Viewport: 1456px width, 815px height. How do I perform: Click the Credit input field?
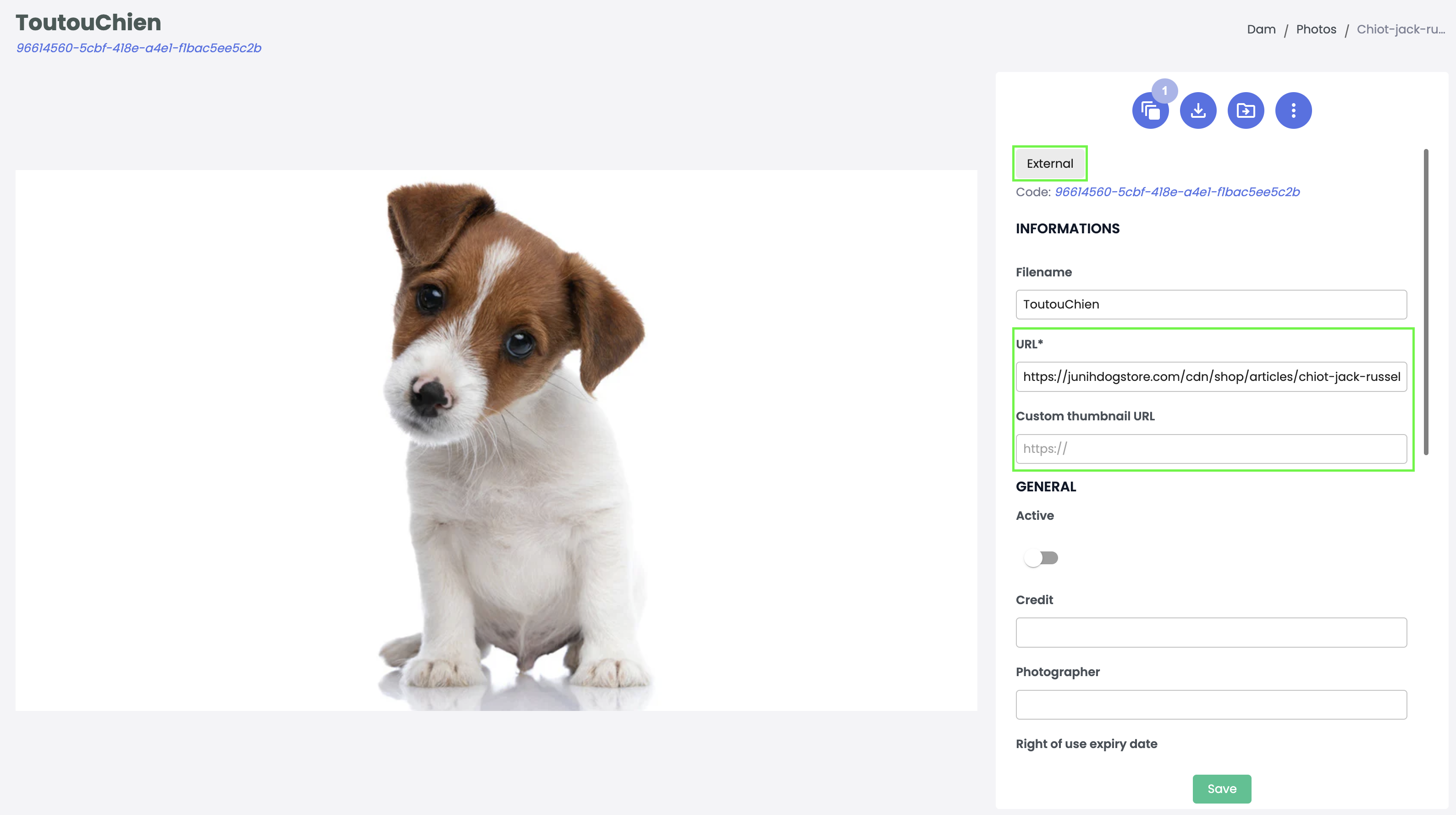[1210, 632]
